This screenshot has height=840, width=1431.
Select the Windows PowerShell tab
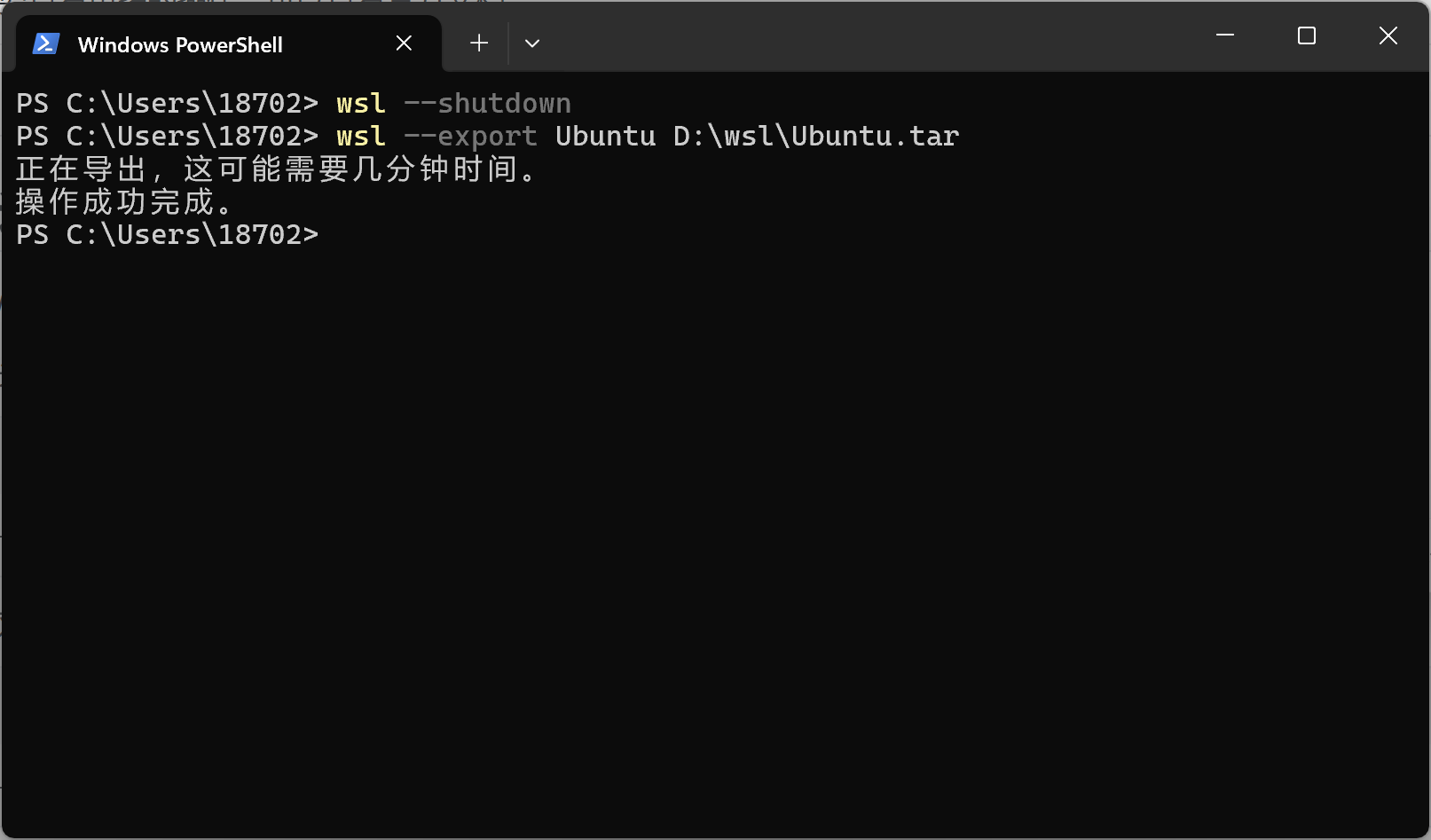(x=180, y=45)
